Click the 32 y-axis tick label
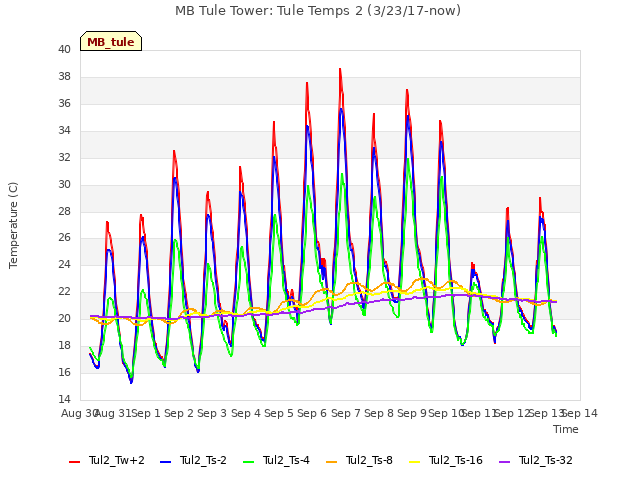 coord(64,157)
